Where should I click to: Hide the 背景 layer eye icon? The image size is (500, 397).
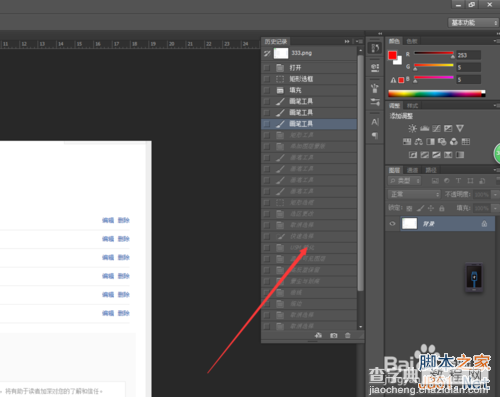(x=392, y=224)
